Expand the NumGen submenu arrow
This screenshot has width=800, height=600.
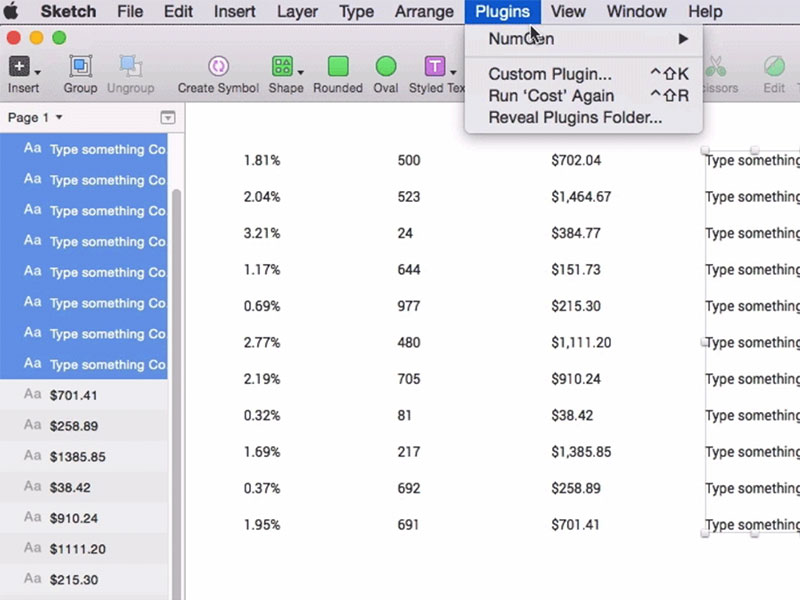[x=683, y=39]
